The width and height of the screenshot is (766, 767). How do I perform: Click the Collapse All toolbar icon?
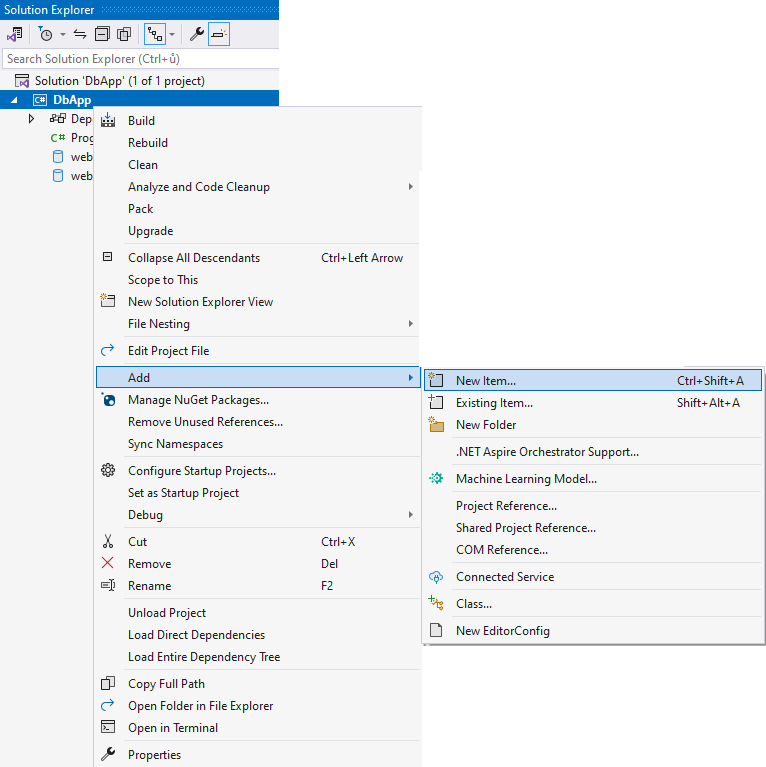pos(102,34)
